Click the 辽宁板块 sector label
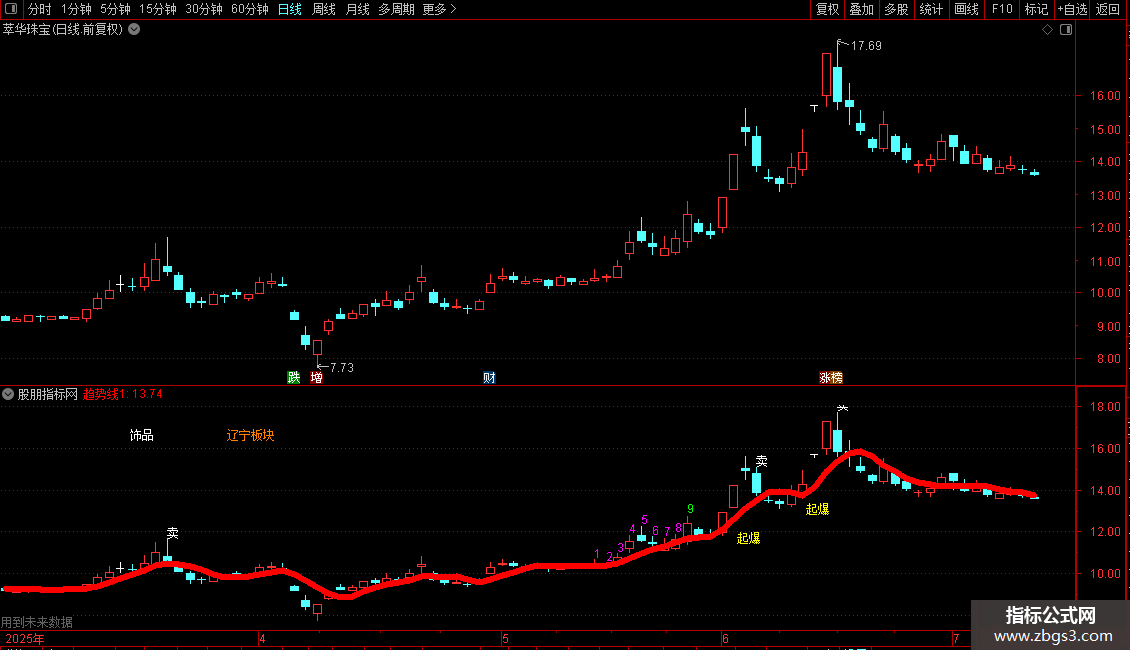This screenshot has width=1130, height=650. [250, 435]
